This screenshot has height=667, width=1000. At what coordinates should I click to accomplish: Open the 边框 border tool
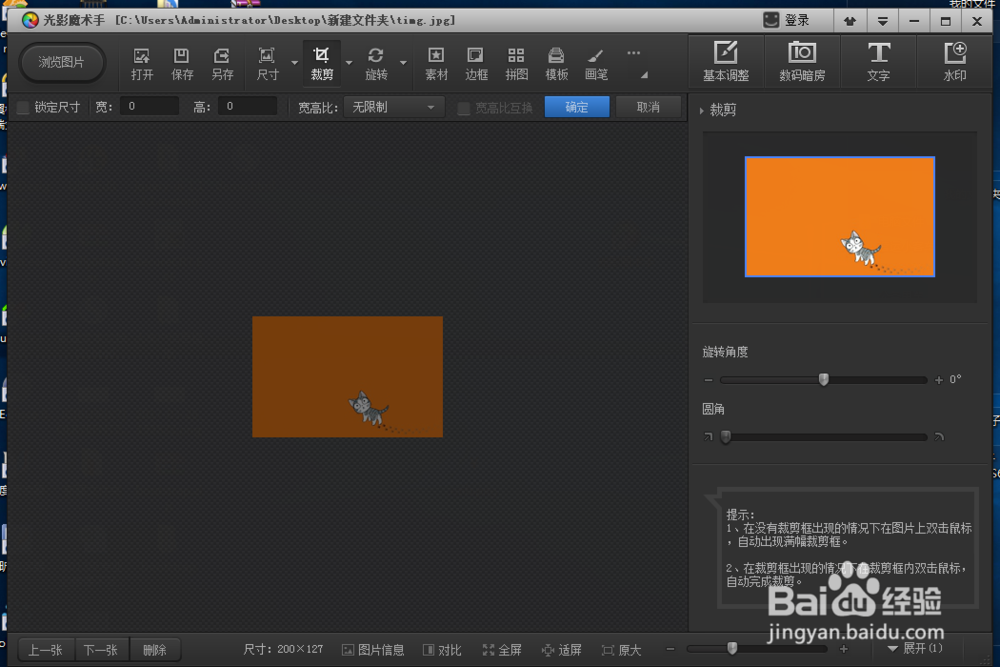tap(476, 64)
